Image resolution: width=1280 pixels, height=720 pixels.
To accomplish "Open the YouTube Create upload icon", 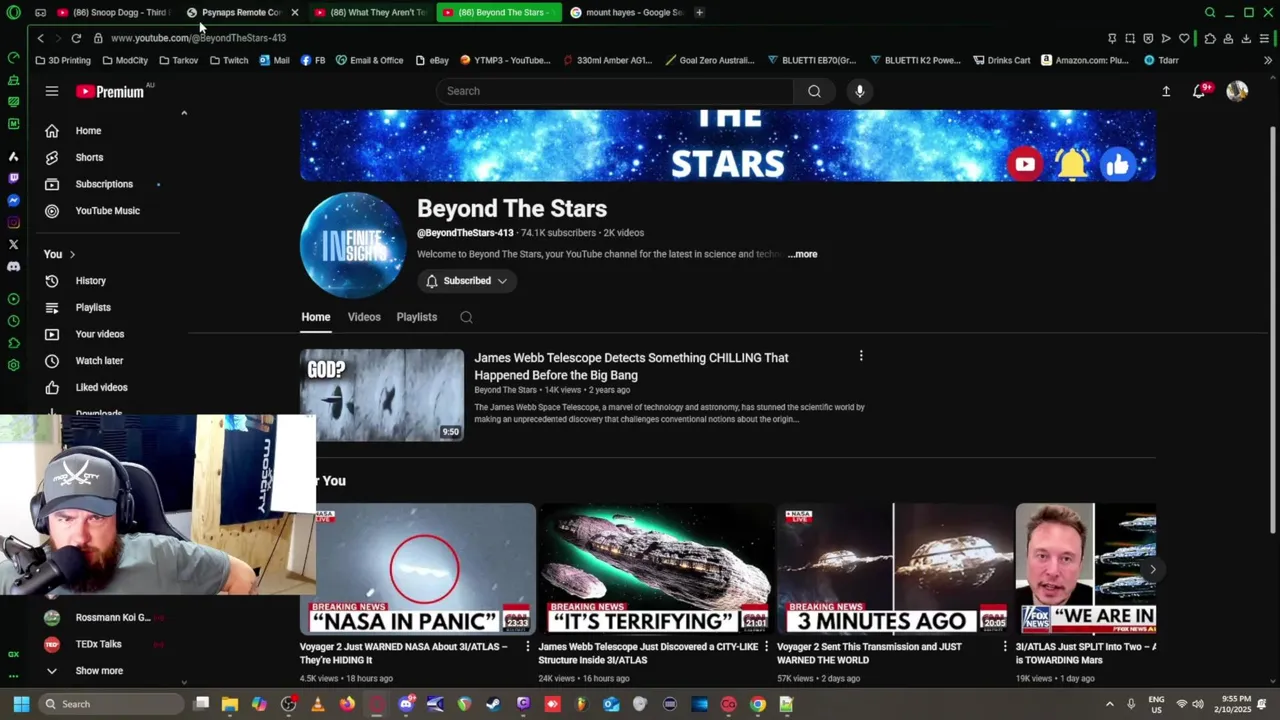I will [1166, 91].
